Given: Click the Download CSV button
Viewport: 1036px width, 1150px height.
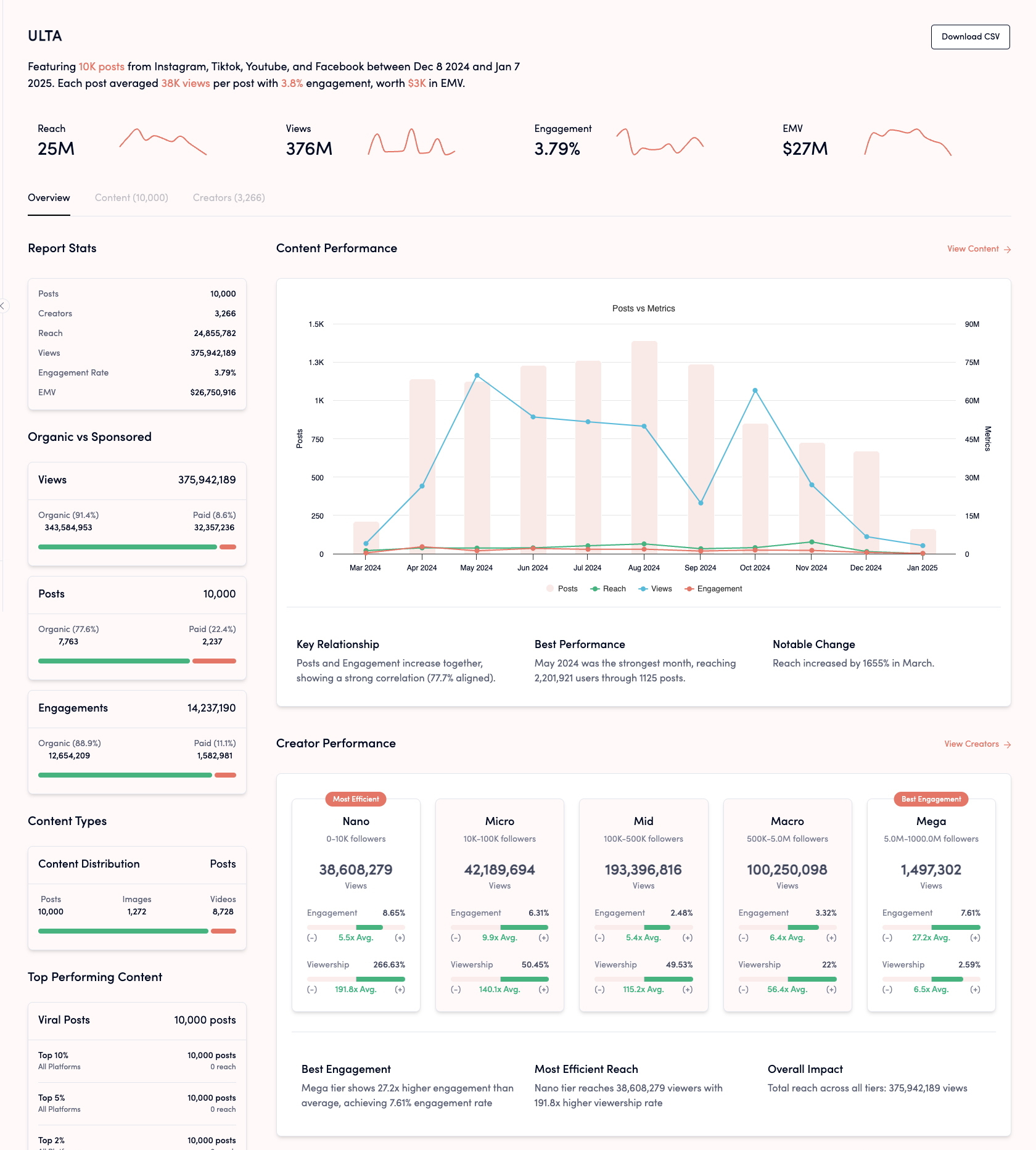Looking at the screenshot, I should tap(970, 37).
